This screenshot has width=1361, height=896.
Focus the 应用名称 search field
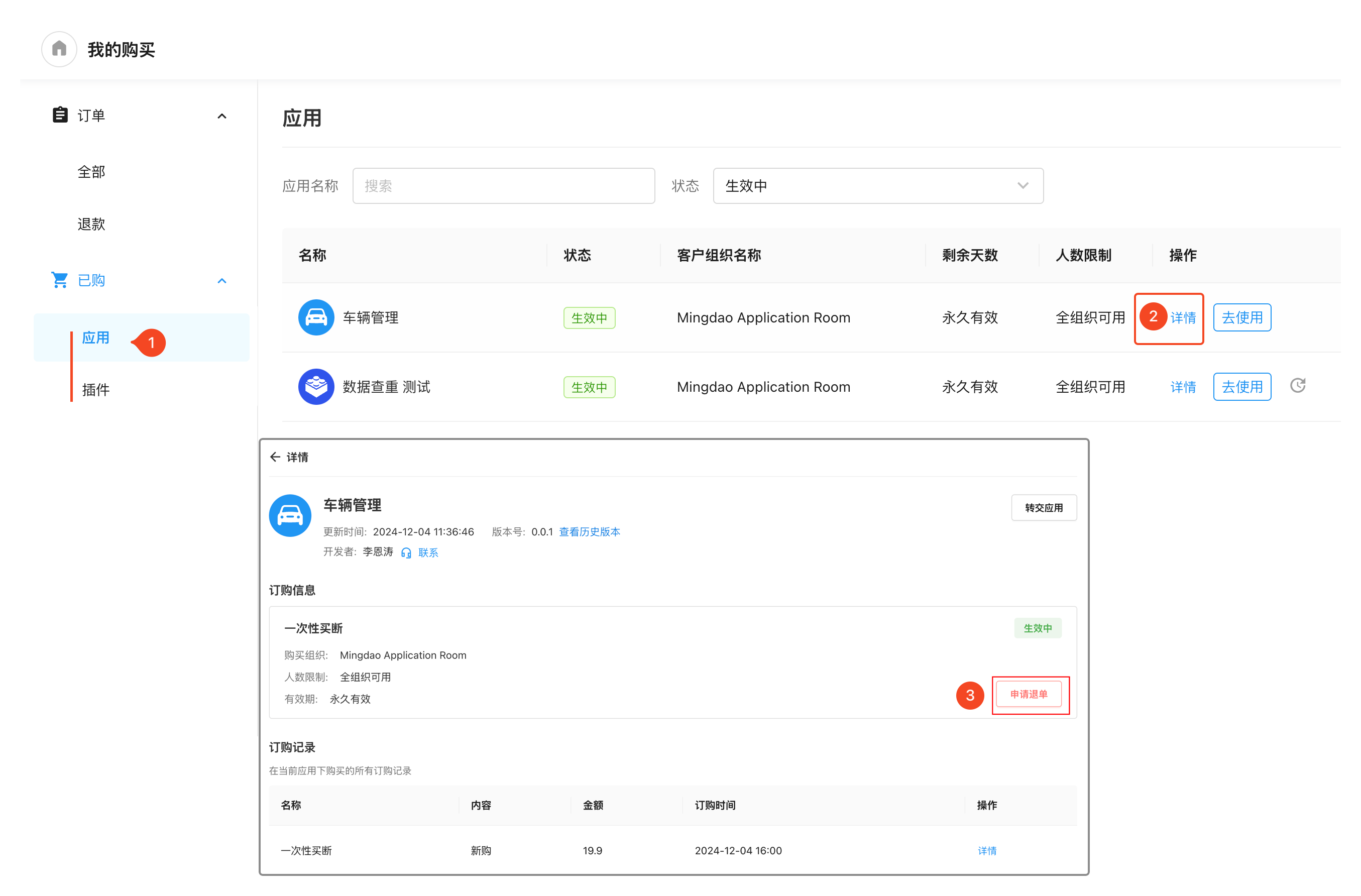pyautogui.click(x=503, y=186)
